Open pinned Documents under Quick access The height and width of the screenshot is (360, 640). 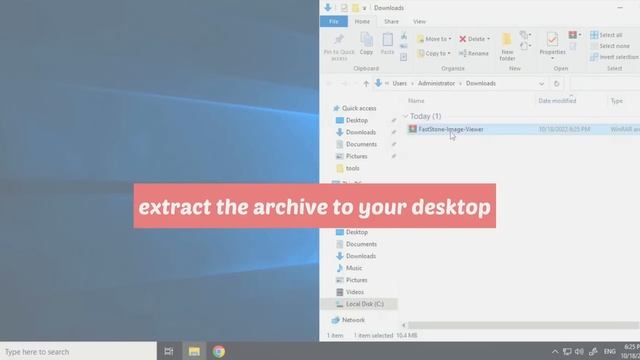click(x=356, y=144)
